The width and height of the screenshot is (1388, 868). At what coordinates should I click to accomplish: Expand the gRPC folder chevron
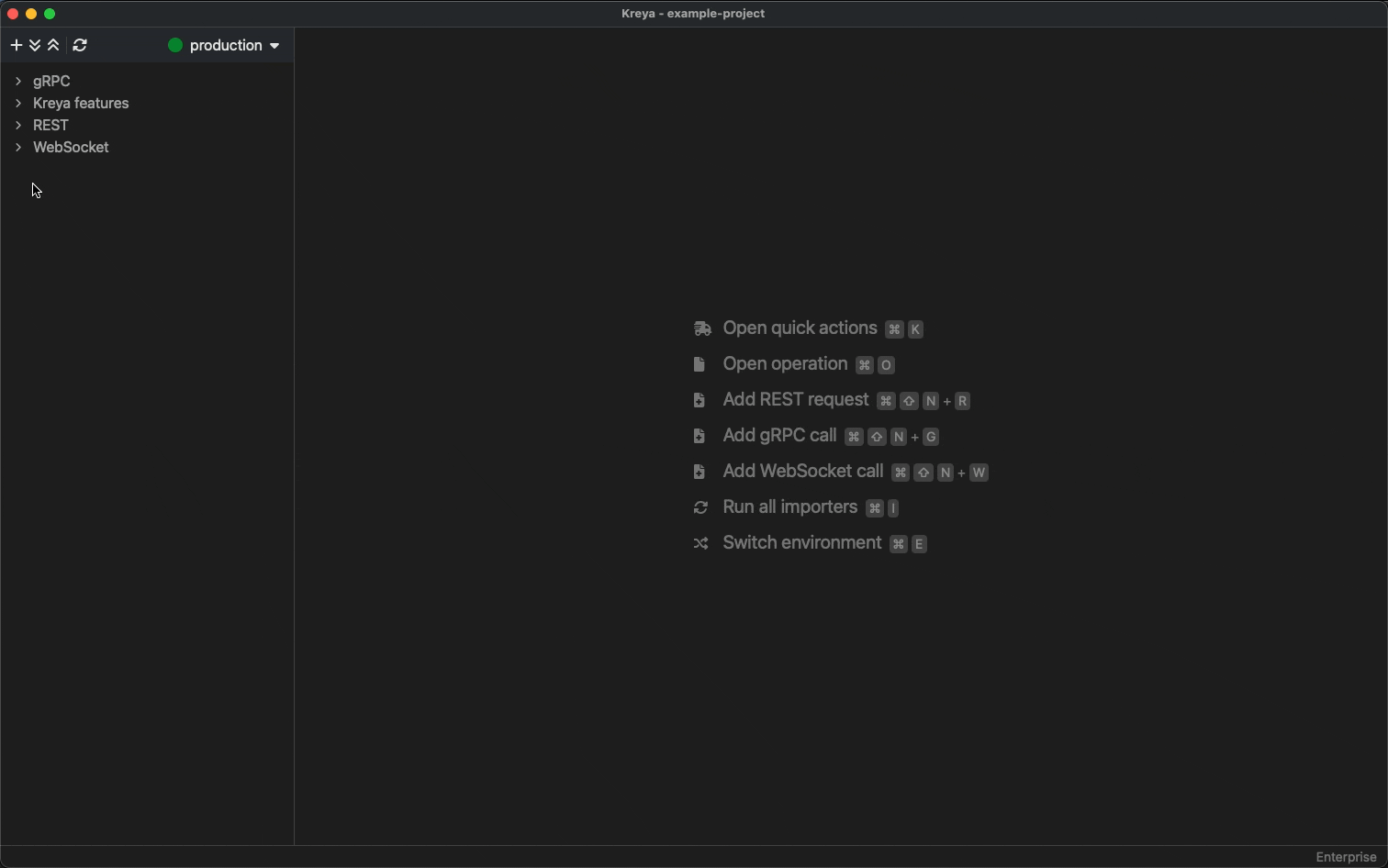coord(18,81)
